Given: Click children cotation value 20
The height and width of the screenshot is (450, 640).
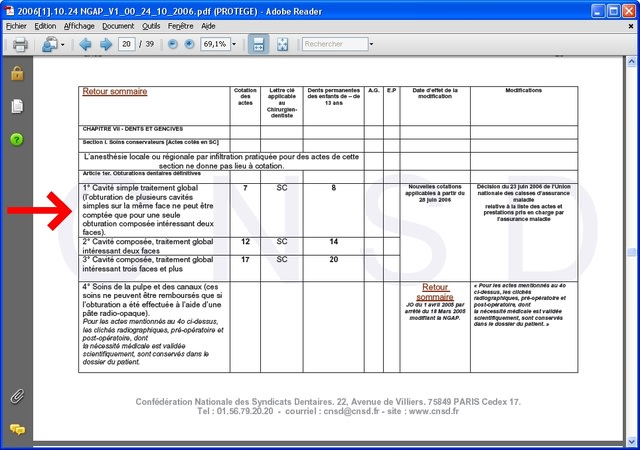Looking at the screenshot, I should [x=333, y=260].
